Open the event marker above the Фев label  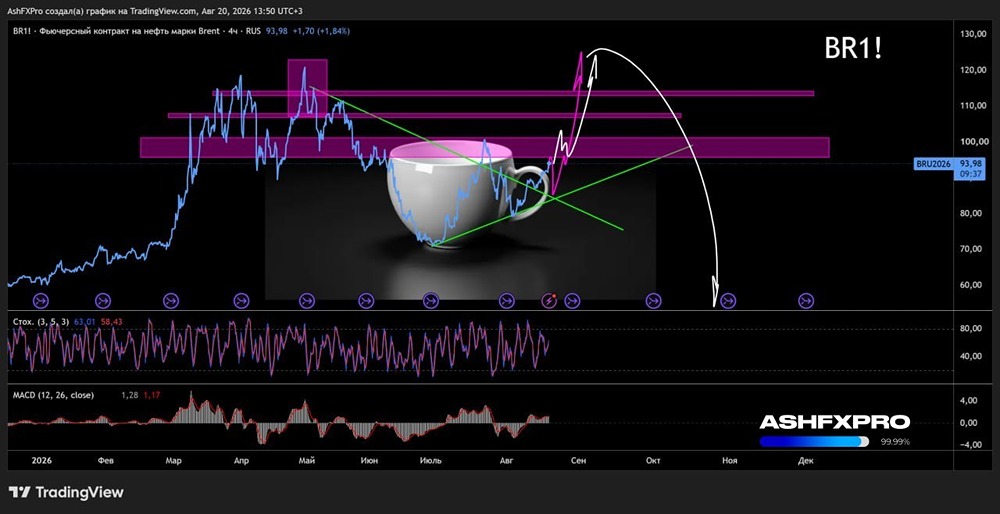point(103,300)
